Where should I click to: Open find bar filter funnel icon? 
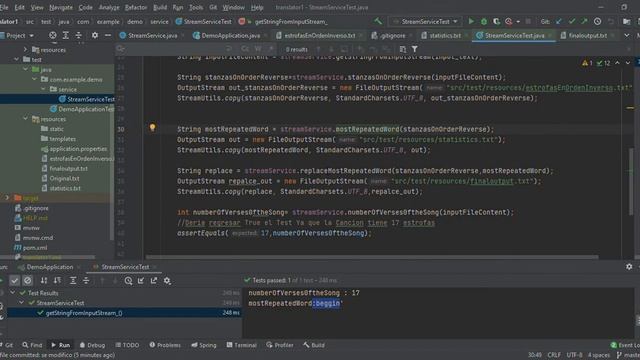point(415,49)
